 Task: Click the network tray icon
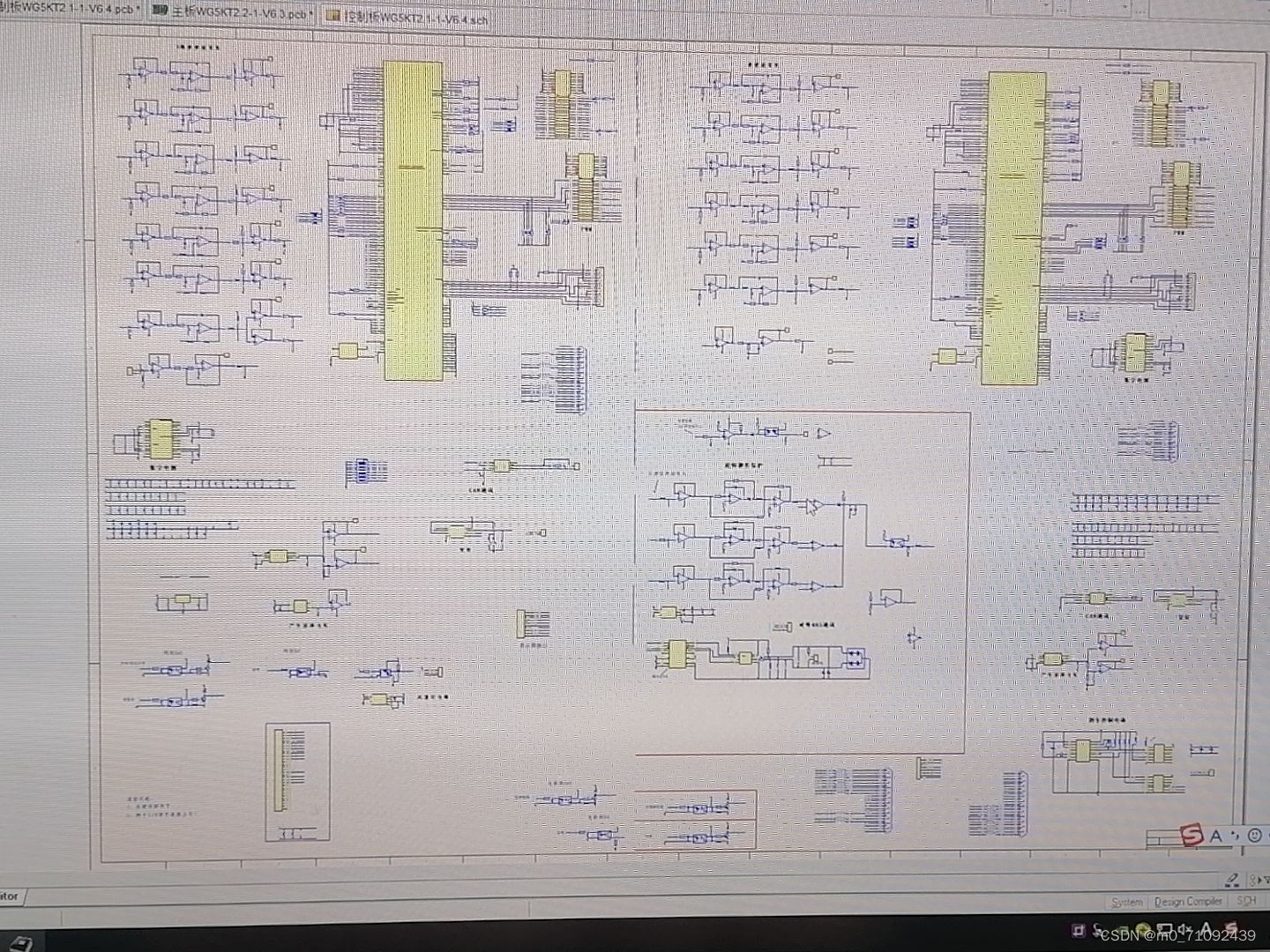[x=1164, y=929]
